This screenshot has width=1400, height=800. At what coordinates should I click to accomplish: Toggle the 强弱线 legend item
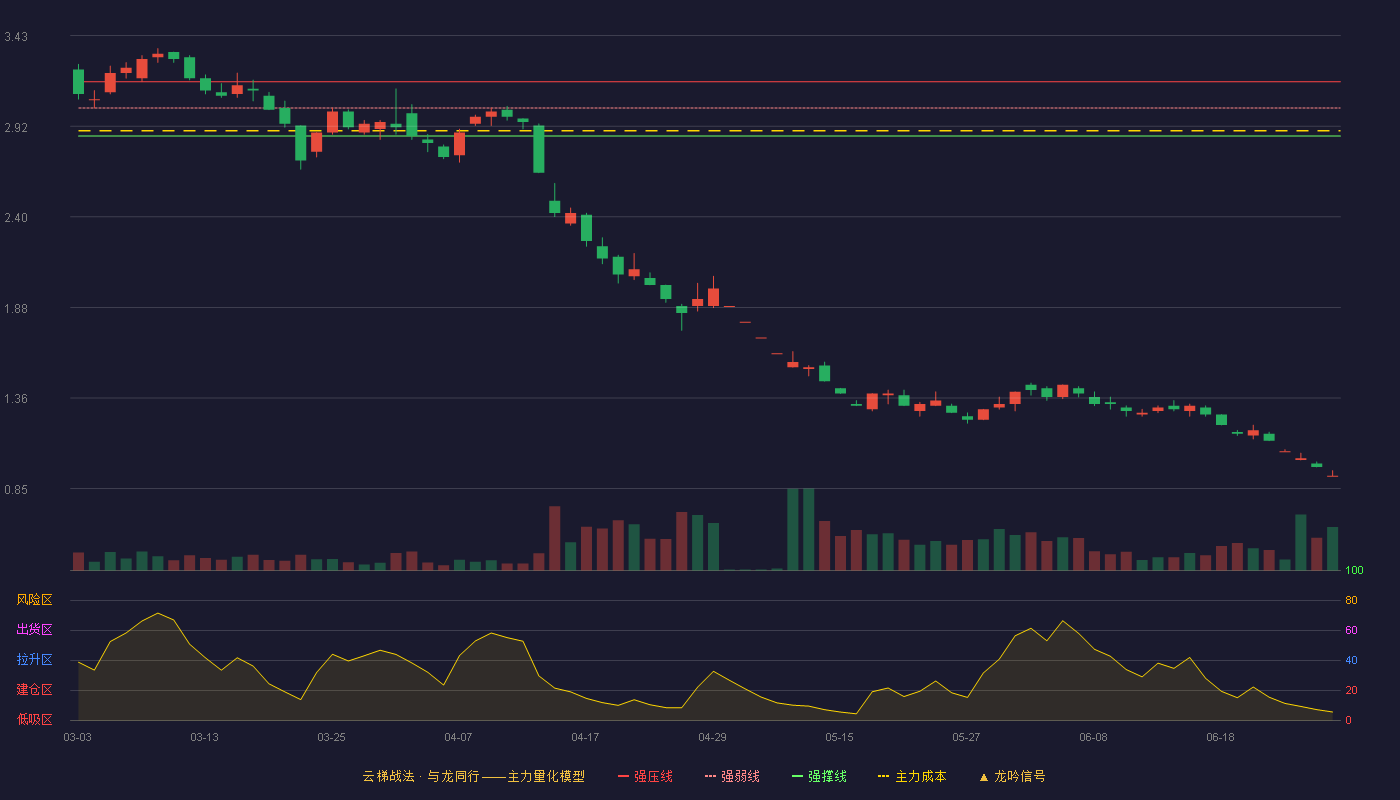732,776
